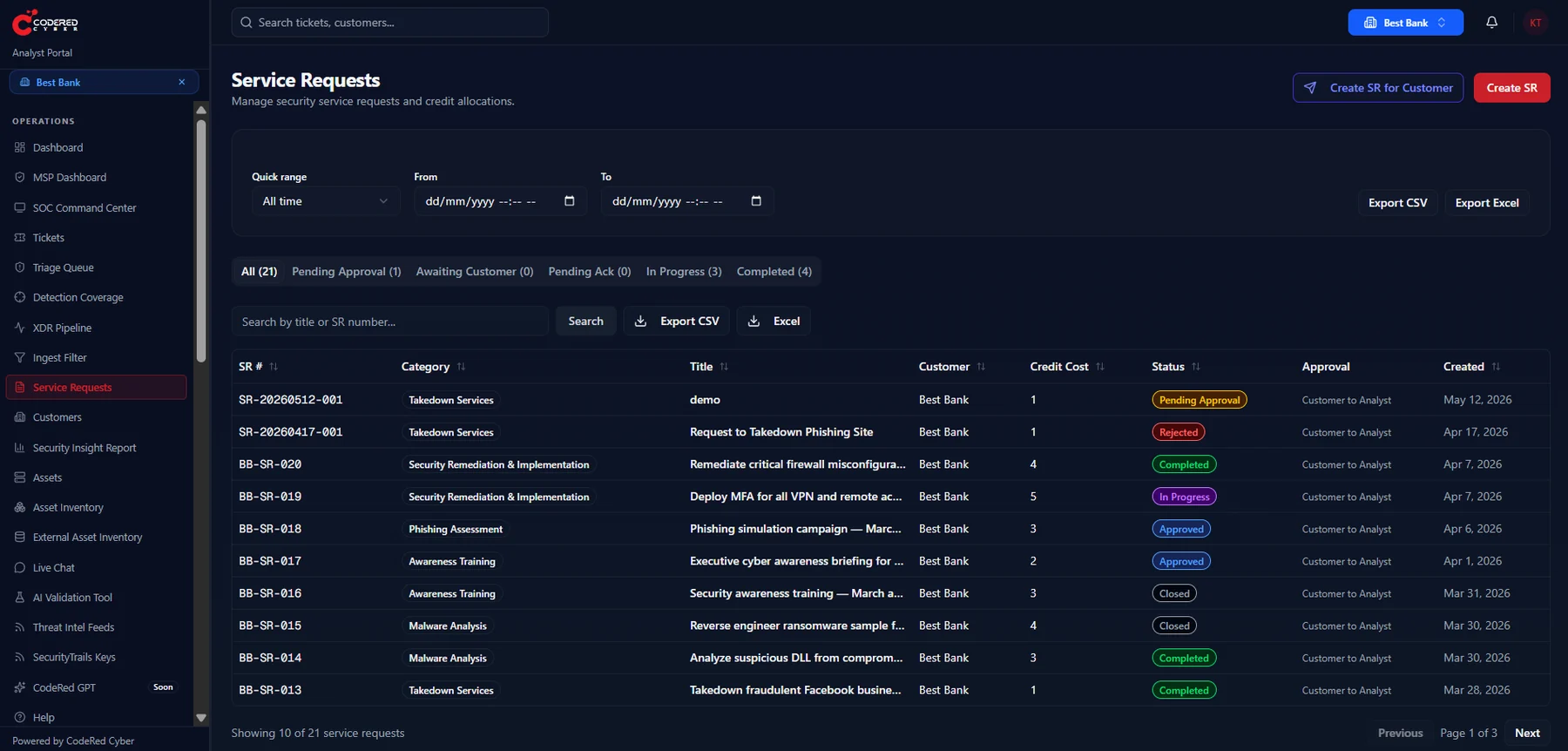Click the CodeRed GPT sparkle icon
The width and height of the screenshot is (1568, 751).
20,687
